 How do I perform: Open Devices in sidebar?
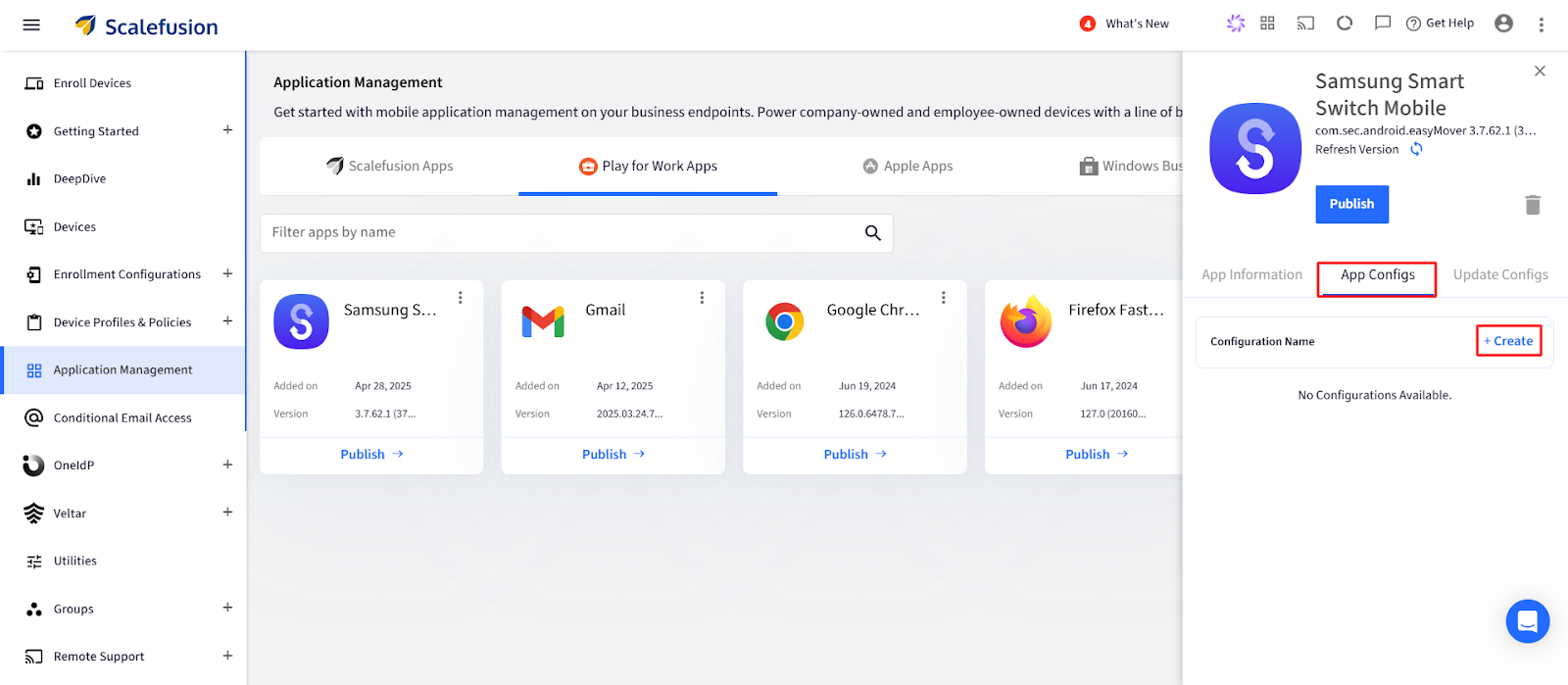coord(74,227)
